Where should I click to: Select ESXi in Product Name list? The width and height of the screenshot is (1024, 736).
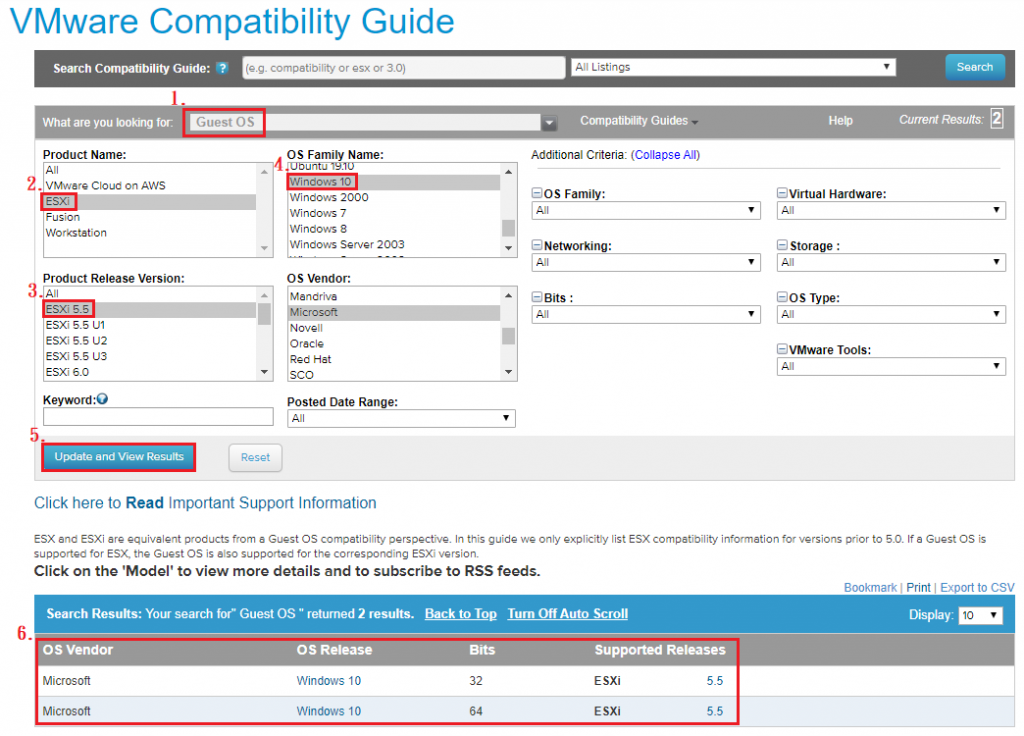click(x=150, y=202)
